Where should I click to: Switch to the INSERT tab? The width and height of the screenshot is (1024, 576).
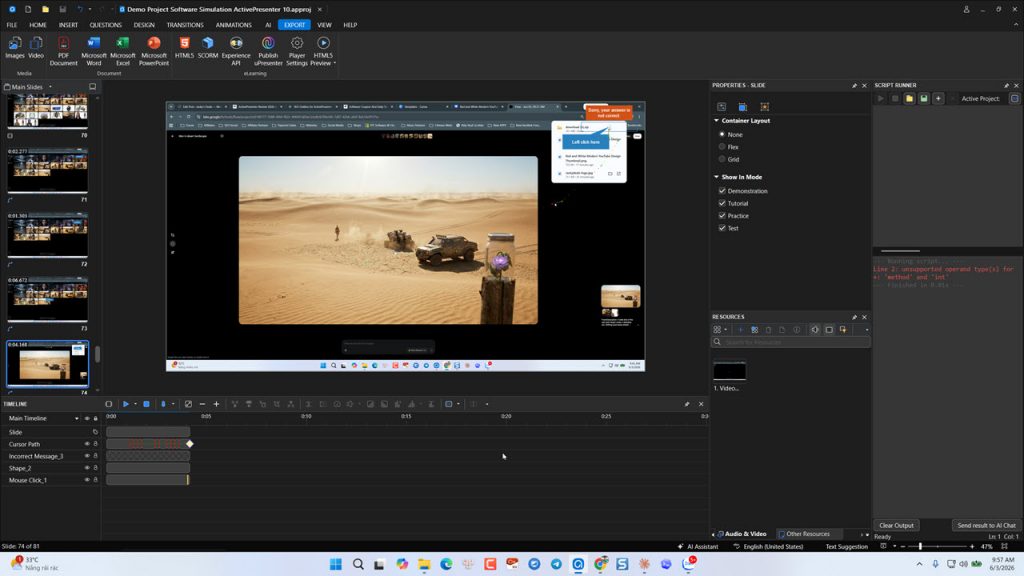[68, 25]
